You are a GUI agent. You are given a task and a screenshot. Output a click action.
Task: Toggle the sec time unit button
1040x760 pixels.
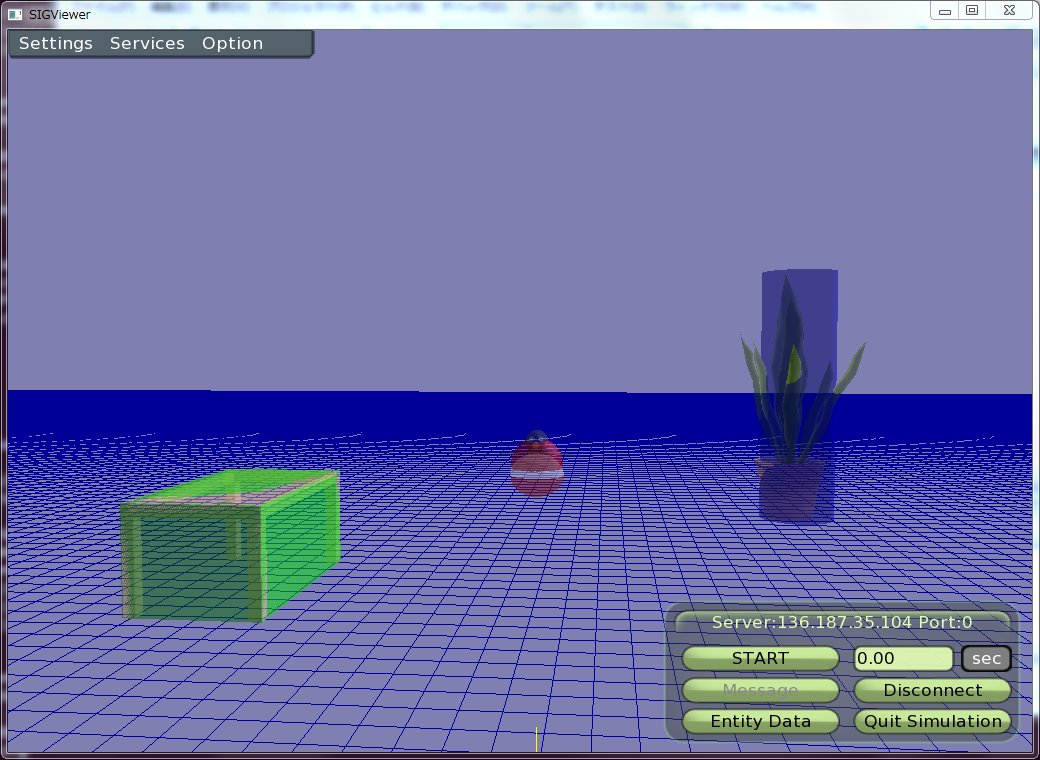[986, 658]
